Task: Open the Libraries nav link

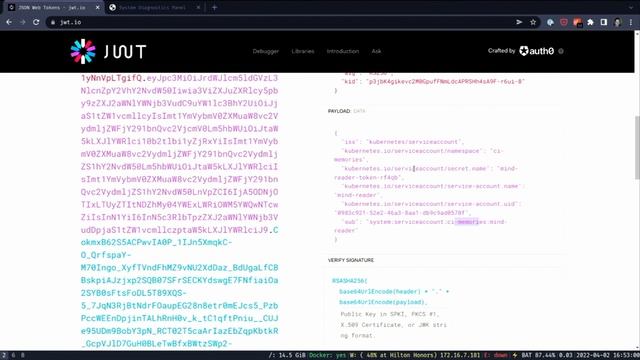Action: [x=303, y=51]
